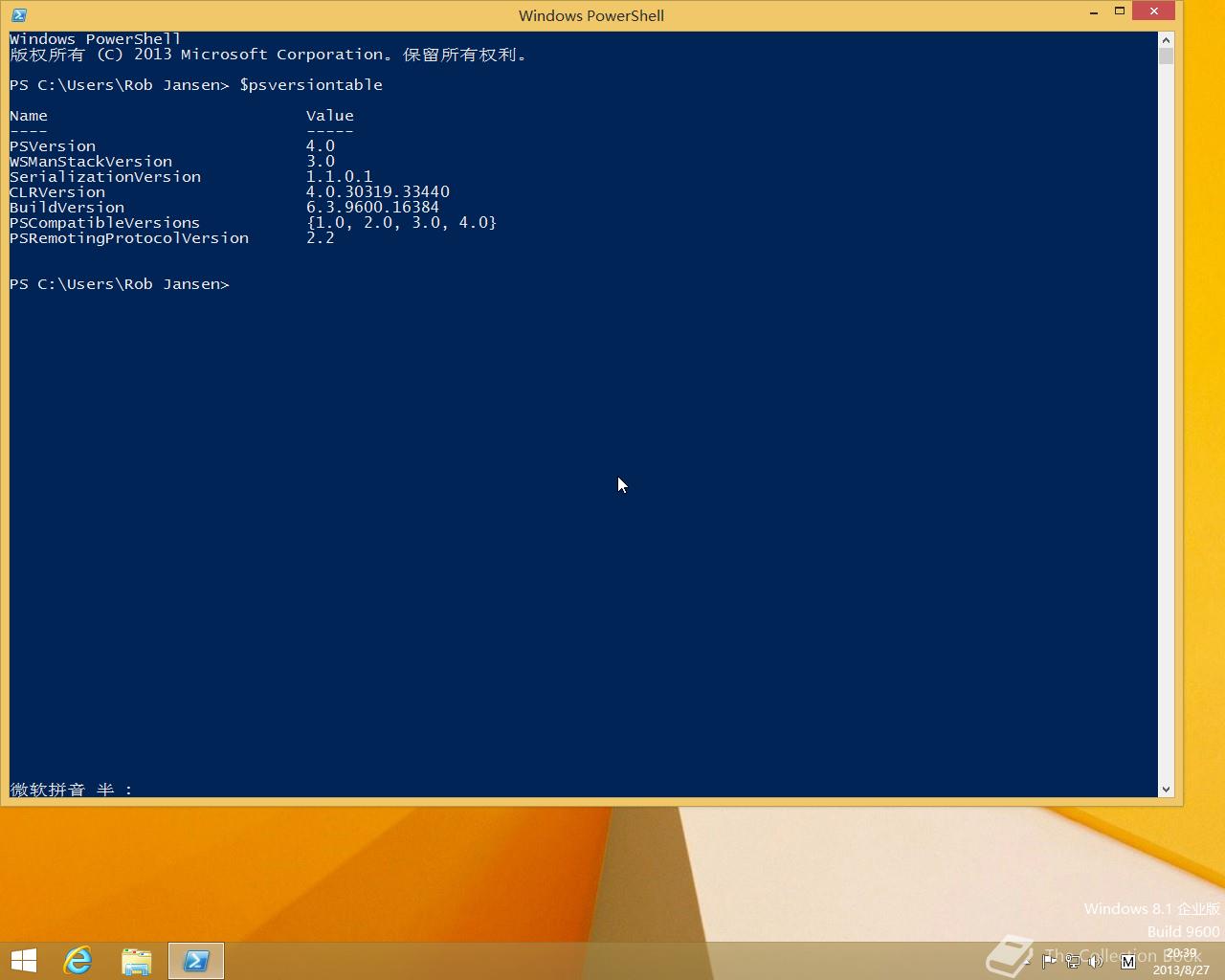This screenshot has width=1225, height=980.
Task: Open the Action Center flag icon
Action: coord(1050,961)
